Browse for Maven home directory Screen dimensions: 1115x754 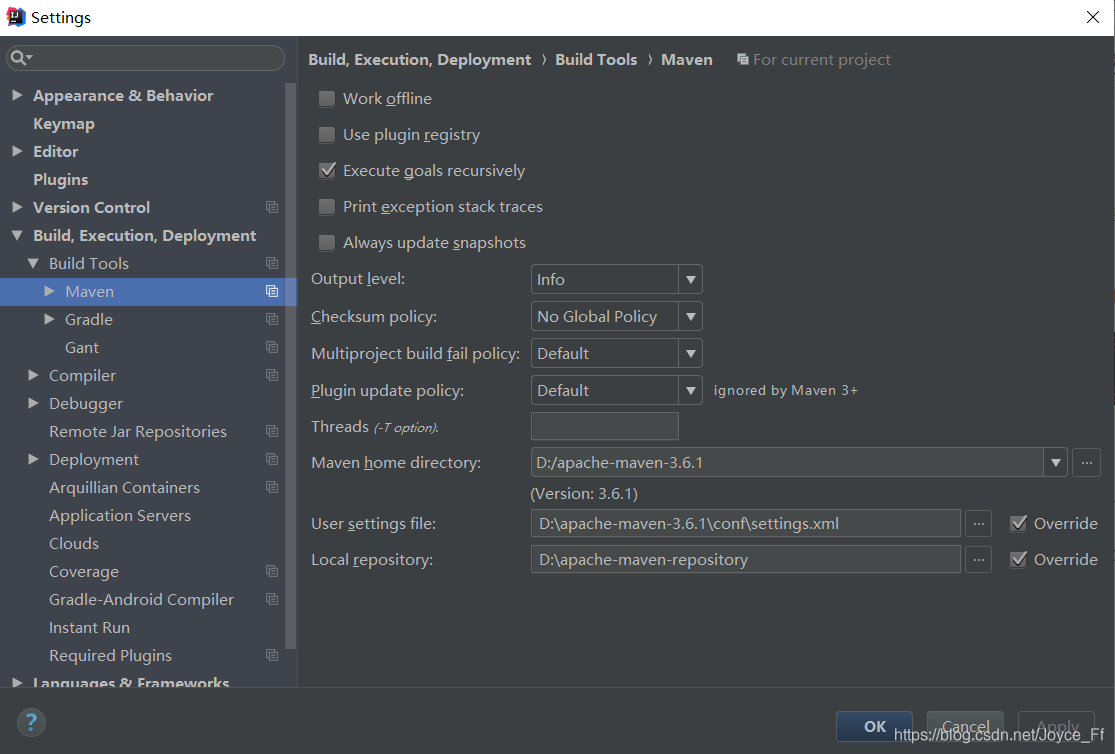(x=1086, y=462)
